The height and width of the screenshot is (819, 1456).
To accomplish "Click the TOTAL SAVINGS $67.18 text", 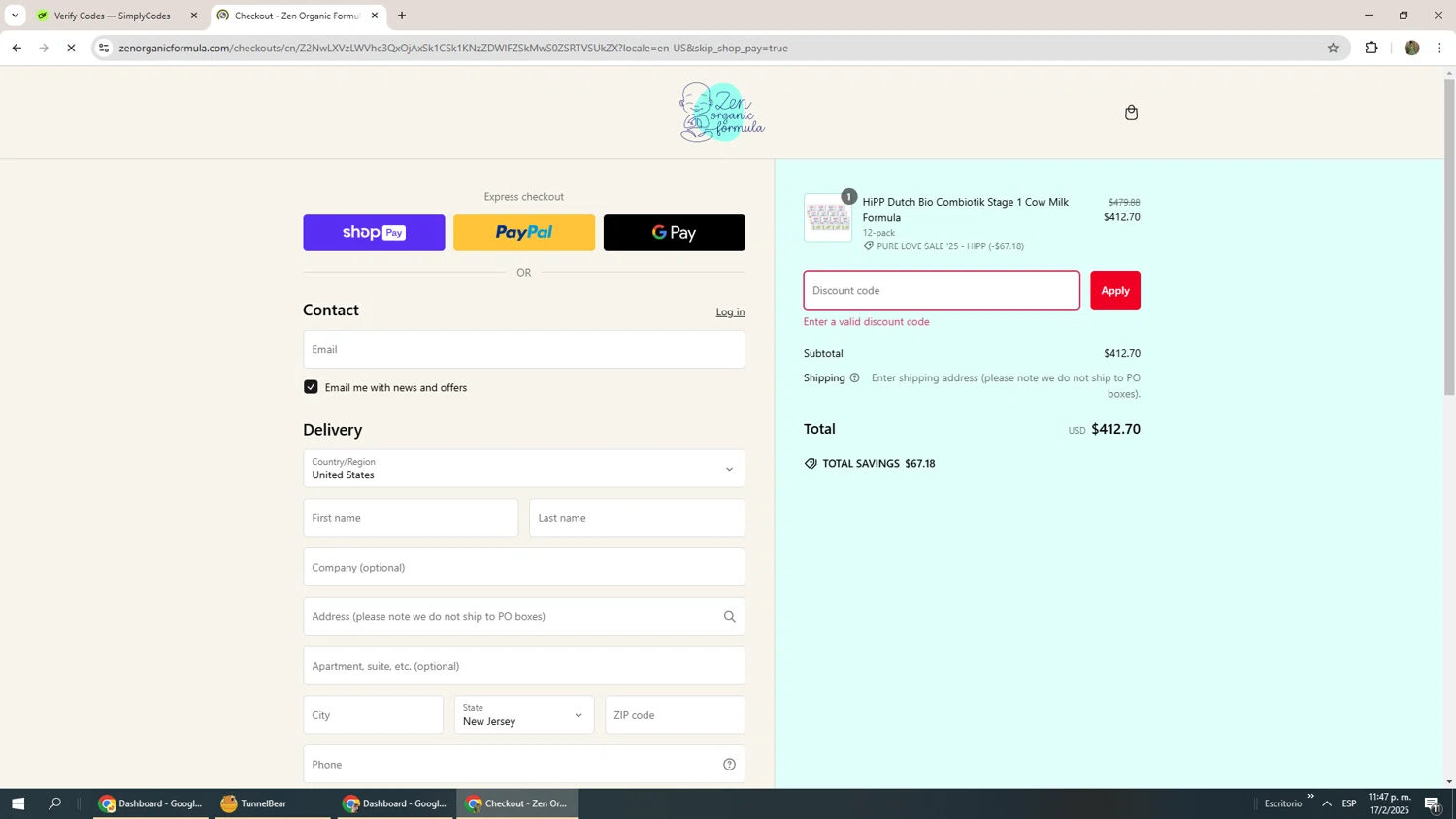I will pos(878,464).
